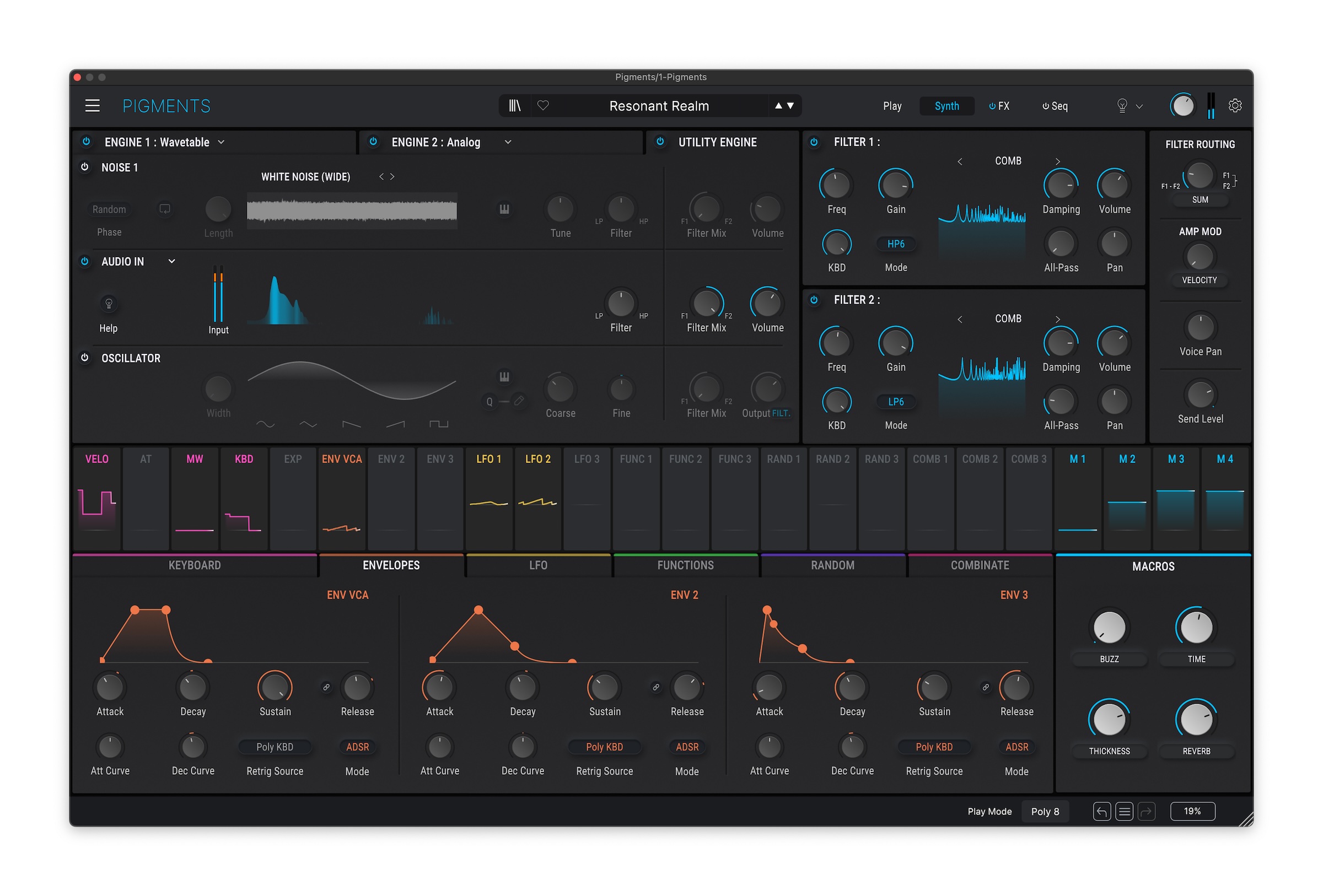
Task: Click the undo arrow in bottom bar
Action: [x=1102, y=812]
